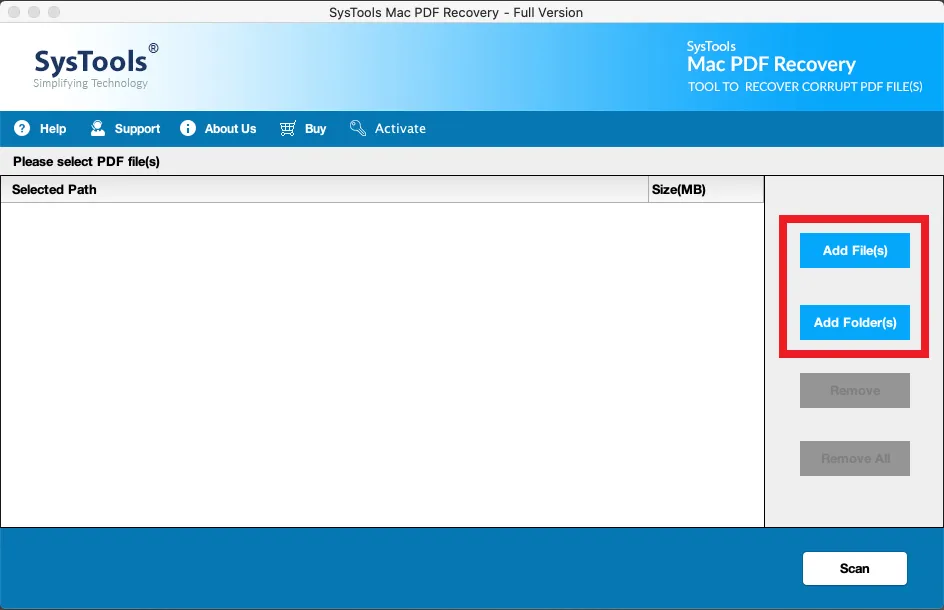This screenshot has height=610, width=944.
Task: Click the Add File(s) button
Action: (x=854, y=251)
